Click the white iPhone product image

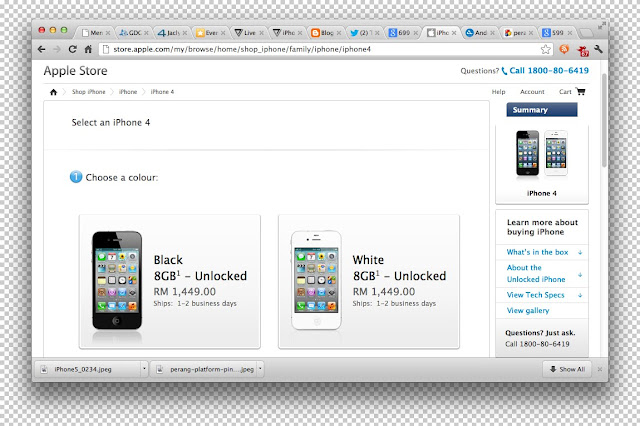tap(316, 280)
